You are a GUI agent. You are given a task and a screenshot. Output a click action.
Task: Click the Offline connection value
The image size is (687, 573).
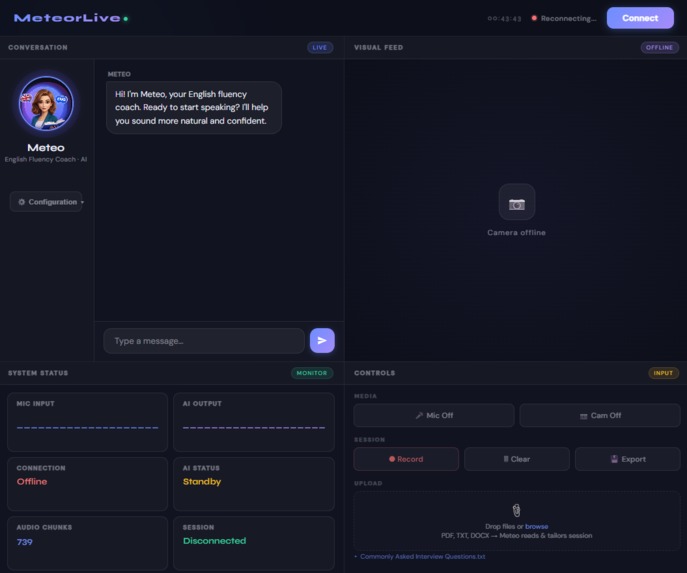pyautogui.click(x=32, y=481)
